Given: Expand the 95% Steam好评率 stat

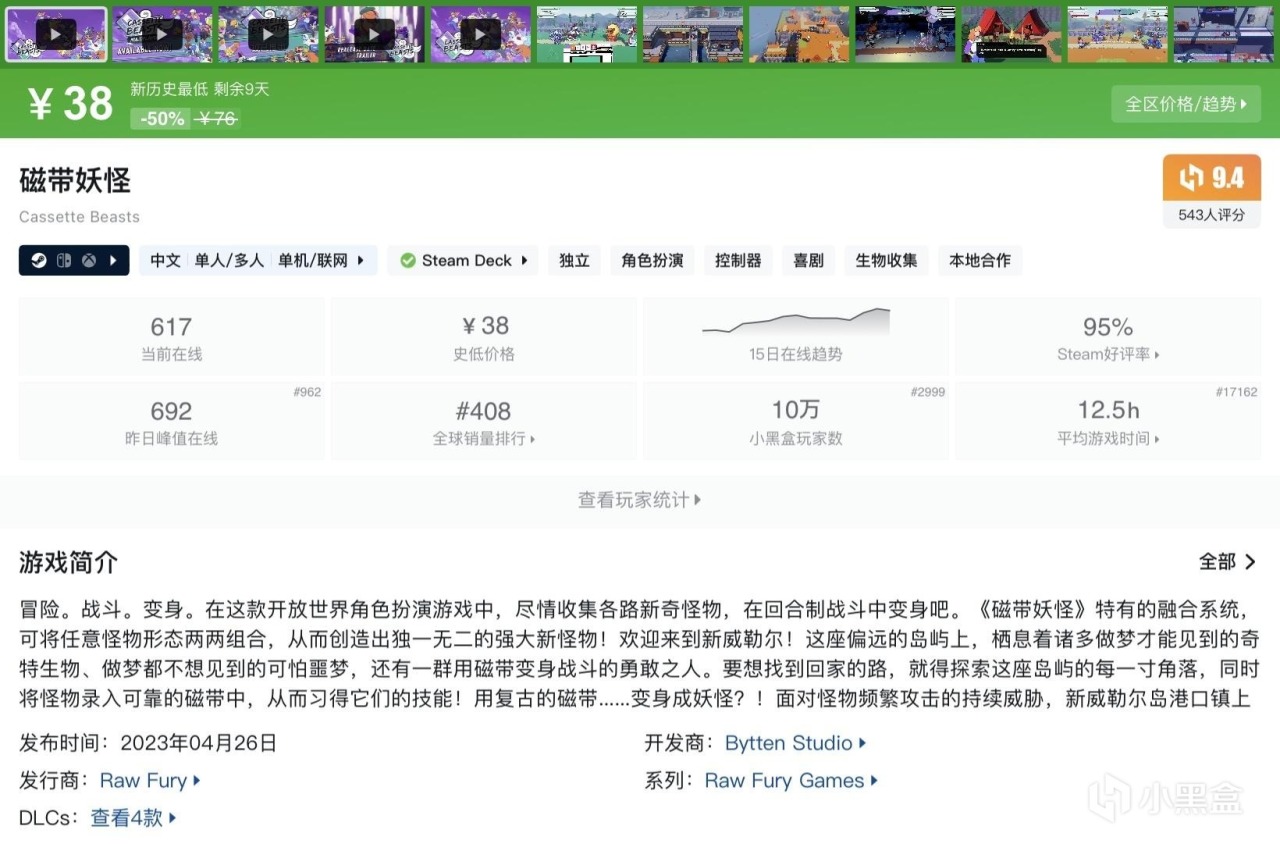Looking at the screenshot, I should (x=1108, y=337).
